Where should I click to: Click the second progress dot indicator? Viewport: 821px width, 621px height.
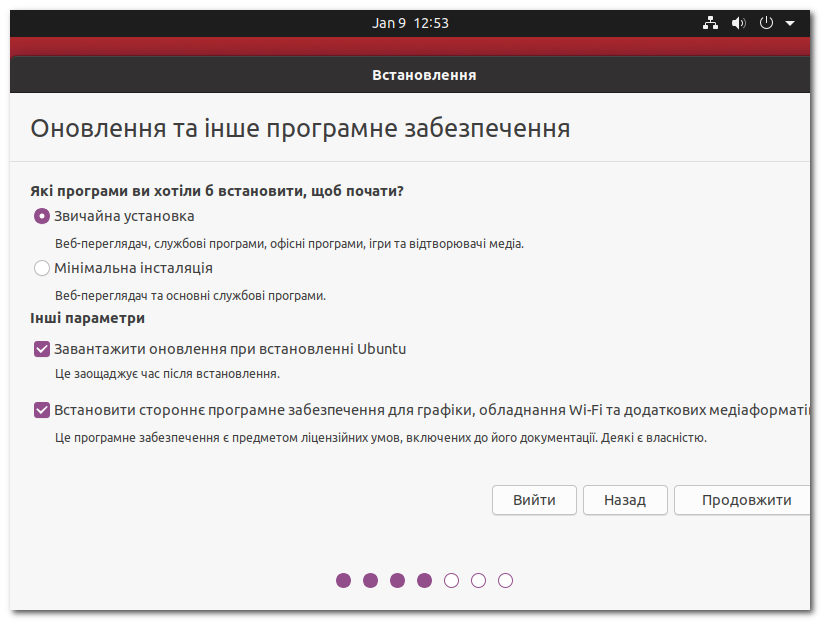coord(371,580)
